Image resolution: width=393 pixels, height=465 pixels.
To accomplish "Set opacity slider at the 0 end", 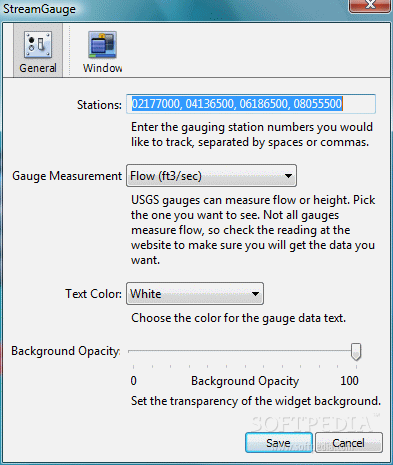I will point(133,351).
